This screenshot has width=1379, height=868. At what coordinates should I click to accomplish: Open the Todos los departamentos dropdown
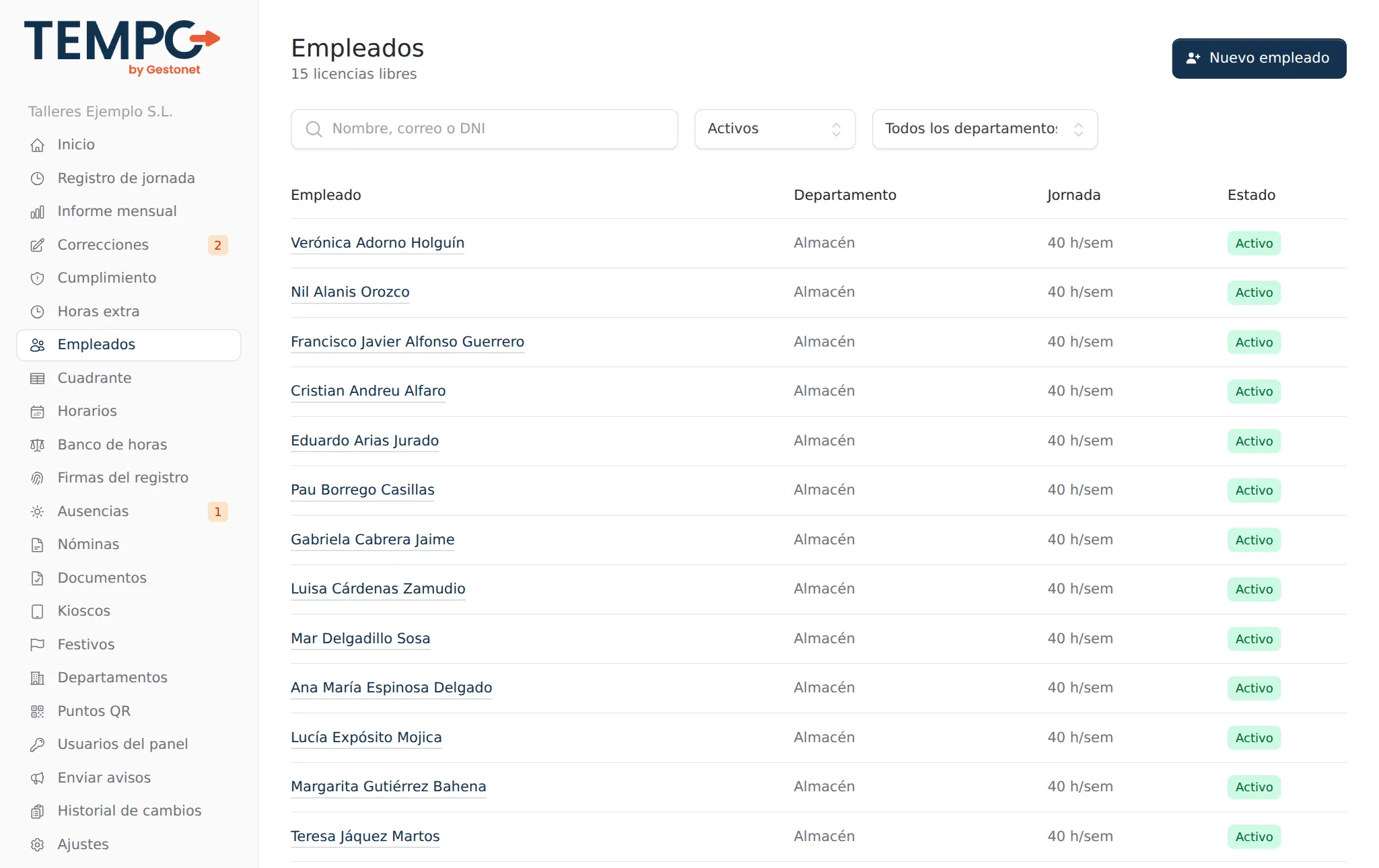[x=985, y=129]
